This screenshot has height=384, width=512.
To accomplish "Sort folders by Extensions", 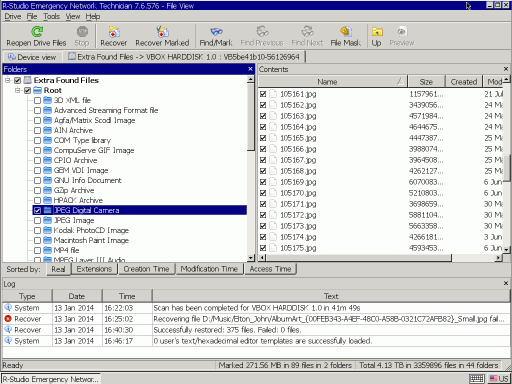I will coord(94,269).
